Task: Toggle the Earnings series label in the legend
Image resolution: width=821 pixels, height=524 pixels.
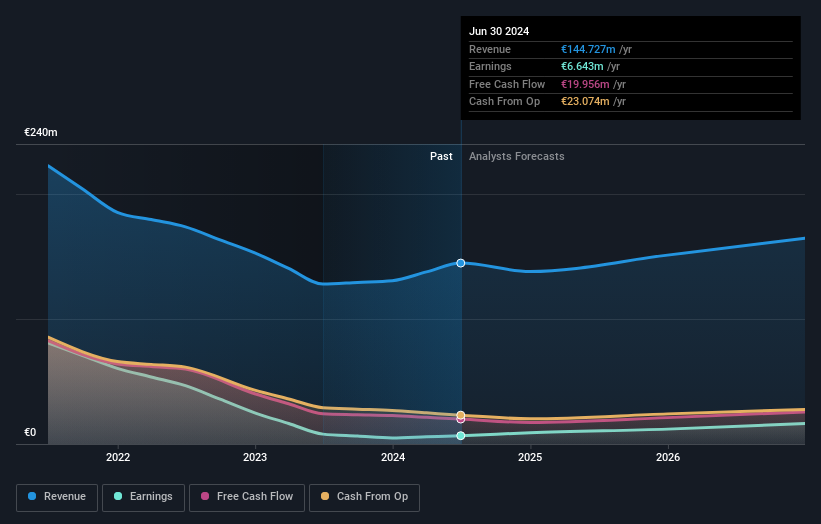Action: point(152,497)
